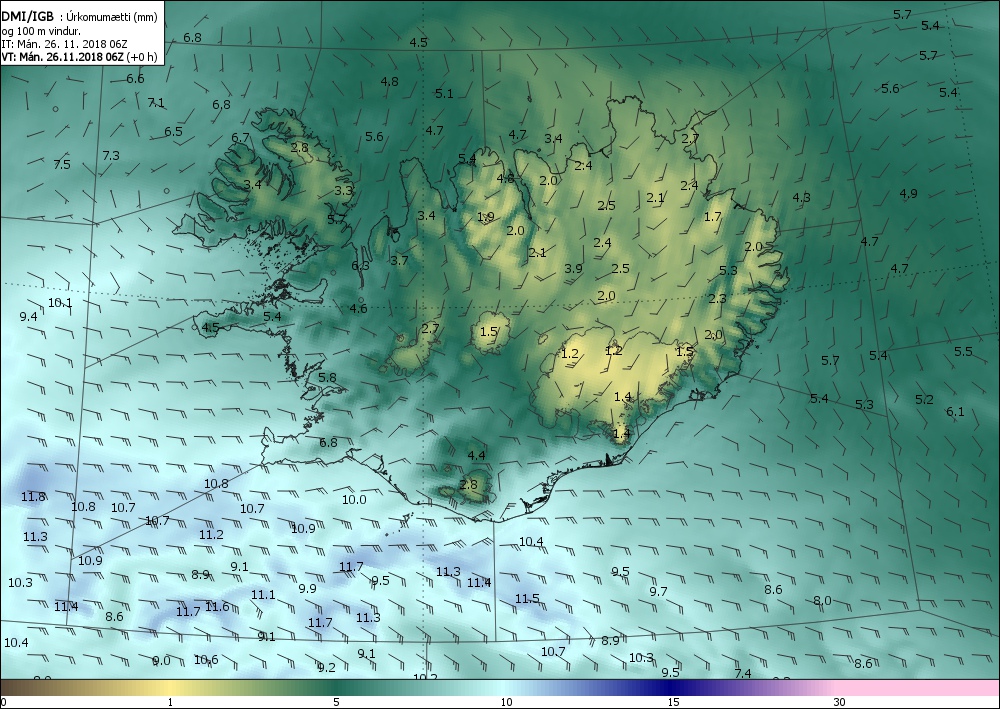Click the bold VT: Mán. 26.11.2018 06Z line
1000x709 pixels.
(x=79, y=57)
